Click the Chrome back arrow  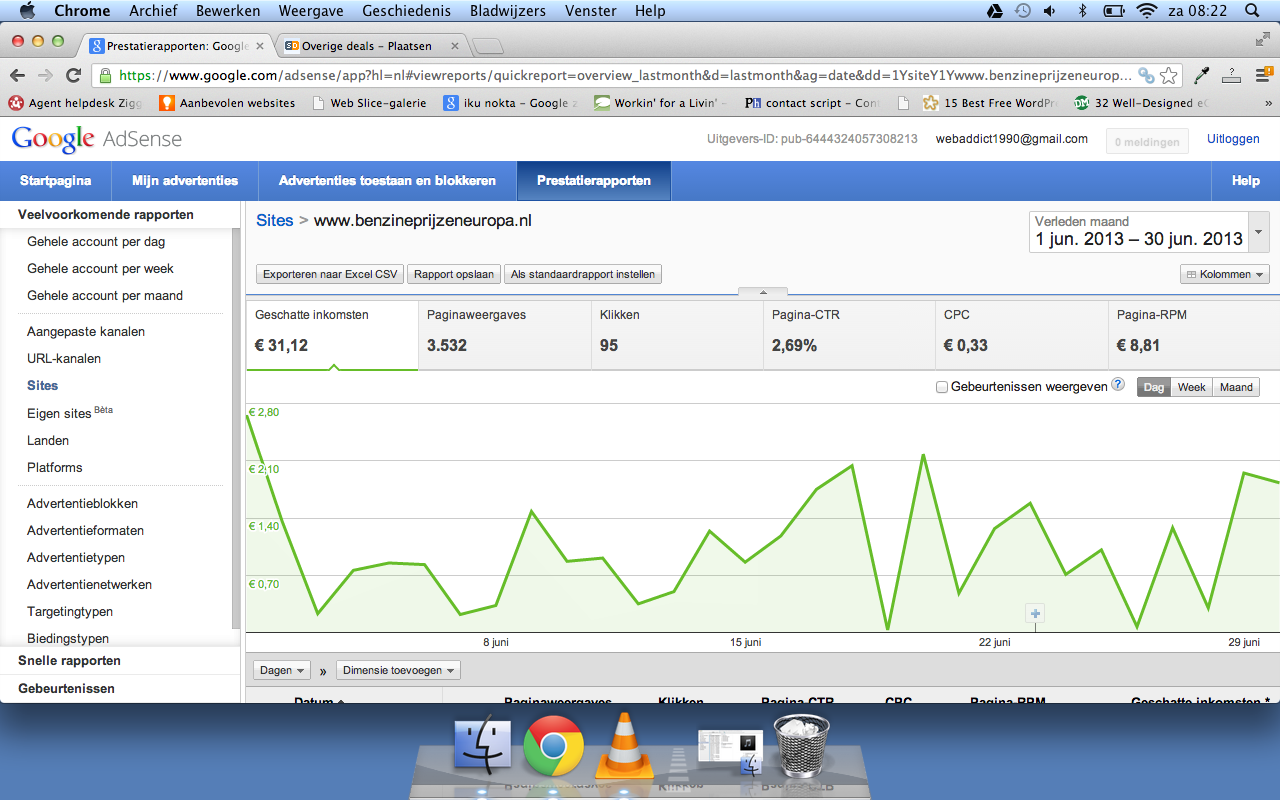point(17,75)
